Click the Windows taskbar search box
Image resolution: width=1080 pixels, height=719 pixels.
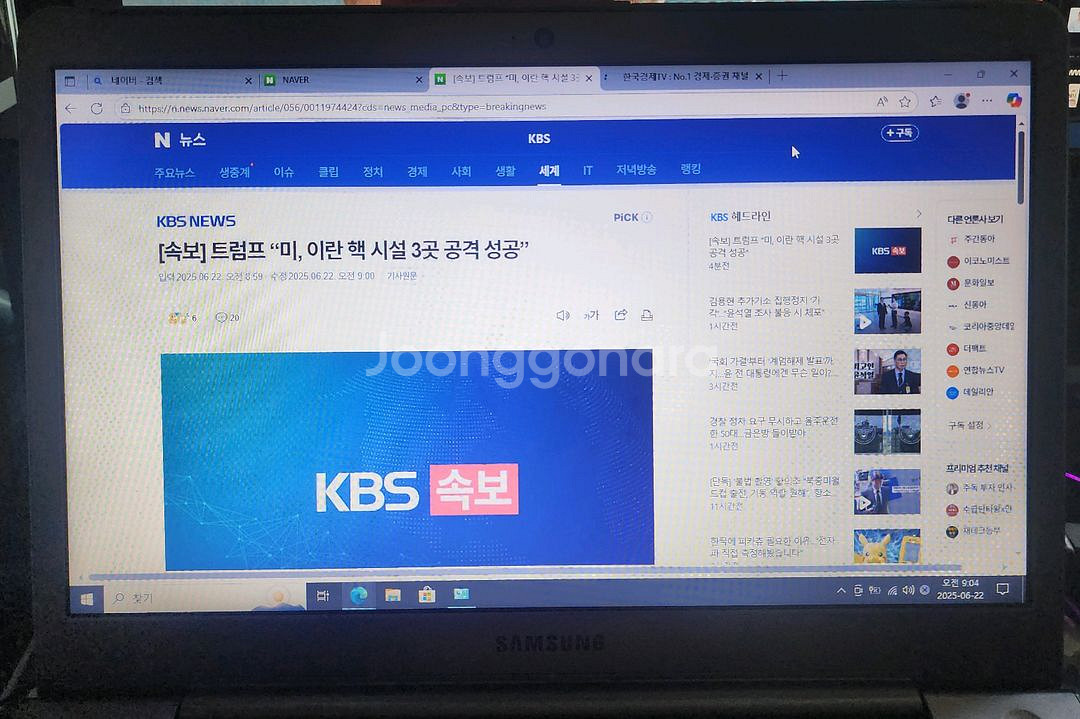pyautogui.click(x=207, y=598)
